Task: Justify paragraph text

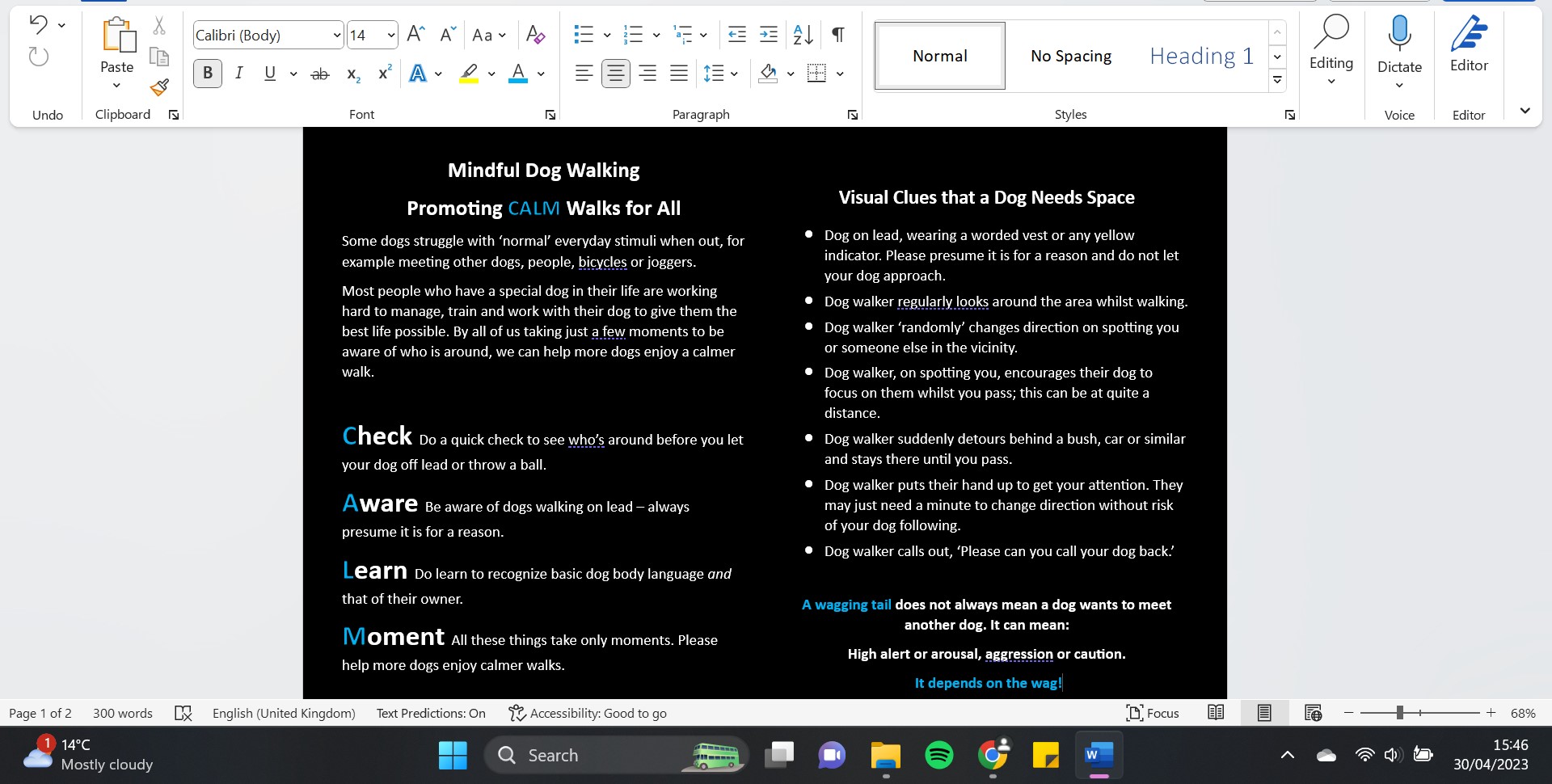Action: point(679,74)
